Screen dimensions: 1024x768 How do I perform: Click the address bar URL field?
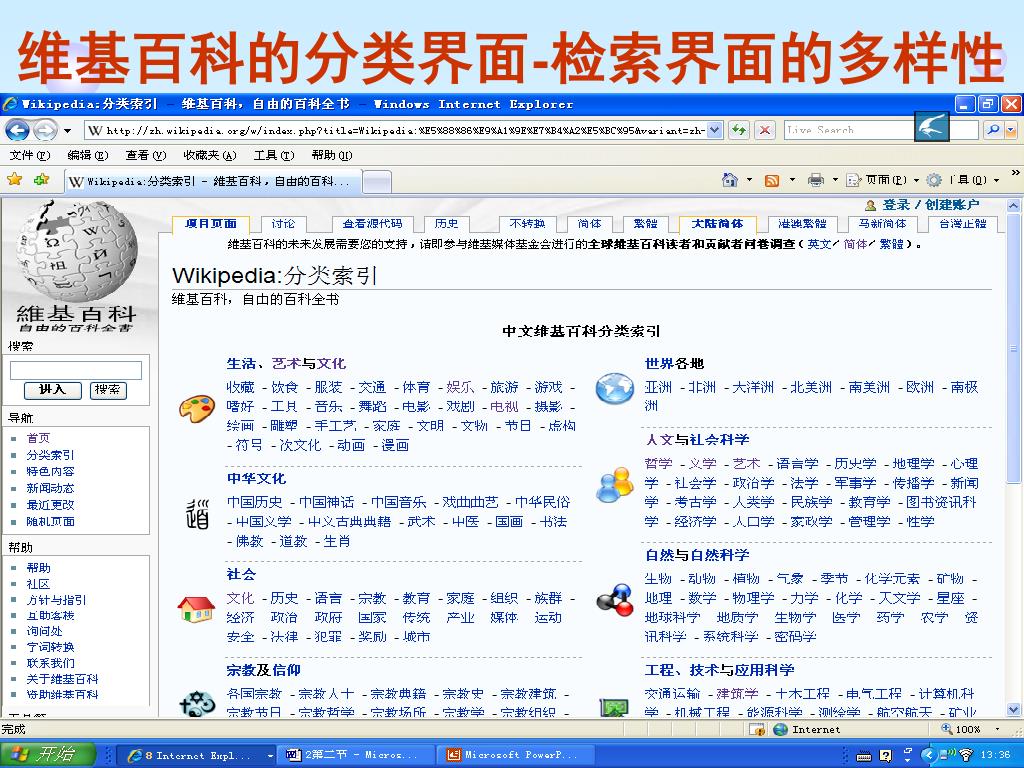click(396, 130)
